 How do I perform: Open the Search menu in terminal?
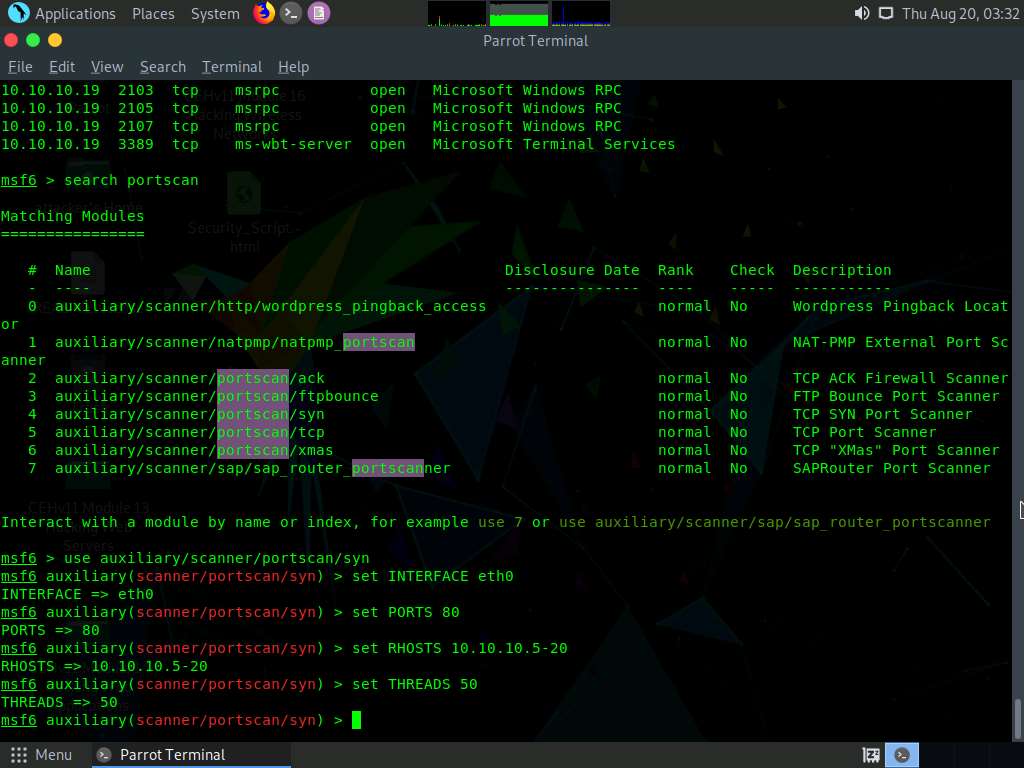pyautogui.click(x=163, y=67)
